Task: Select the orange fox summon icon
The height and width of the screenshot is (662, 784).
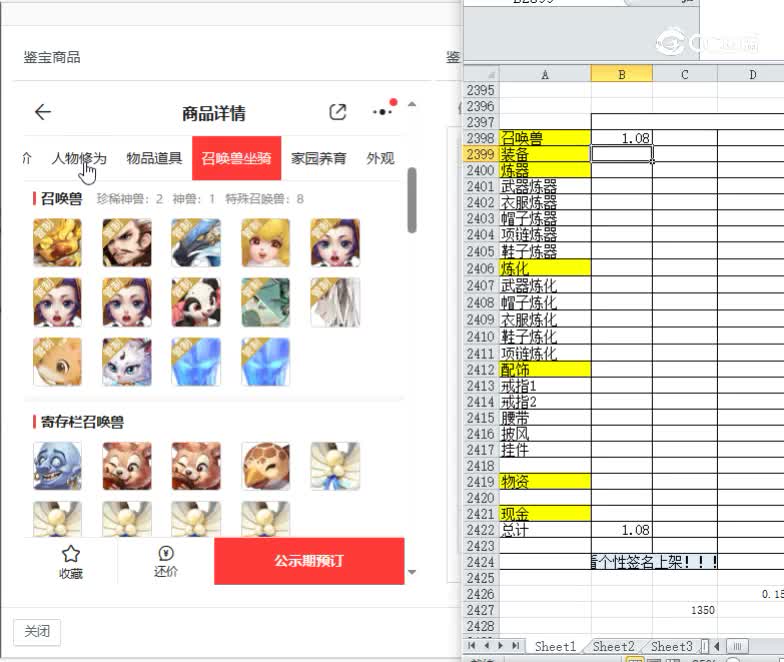Action: [x=58, y=362]
